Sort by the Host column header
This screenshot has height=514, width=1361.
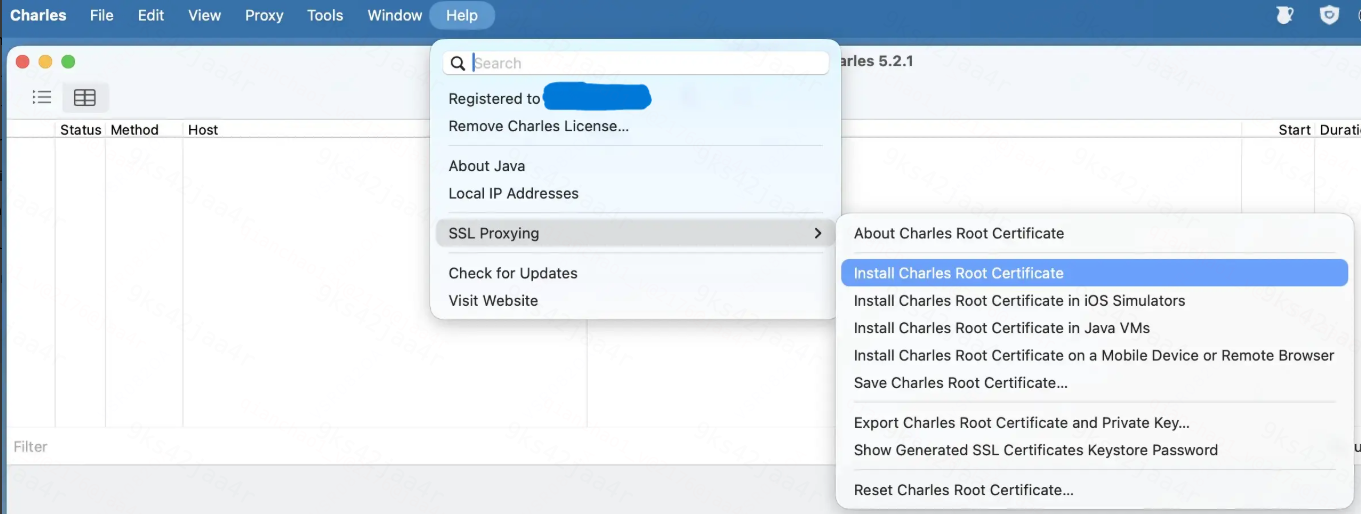click(203, 130)
